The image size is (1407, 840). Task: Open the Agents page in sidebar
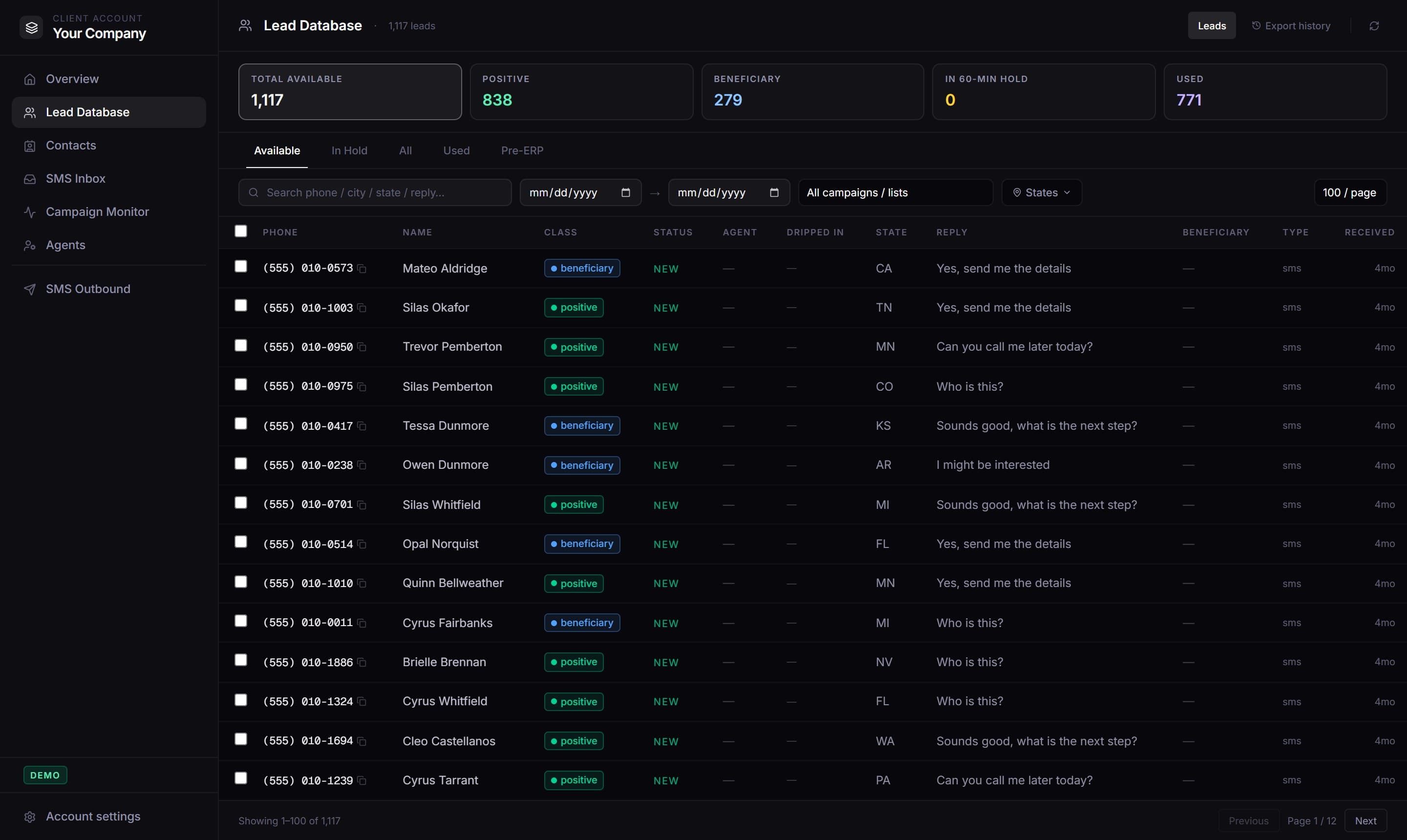tap(109, 245)
